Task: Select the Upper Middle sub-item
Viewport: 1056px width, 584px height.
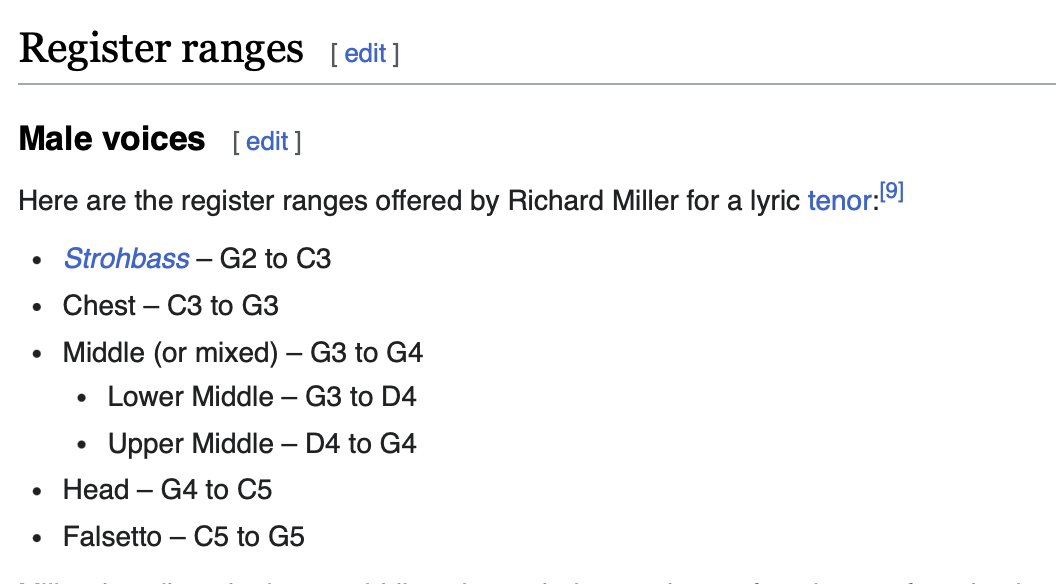Action: point(262,444)
